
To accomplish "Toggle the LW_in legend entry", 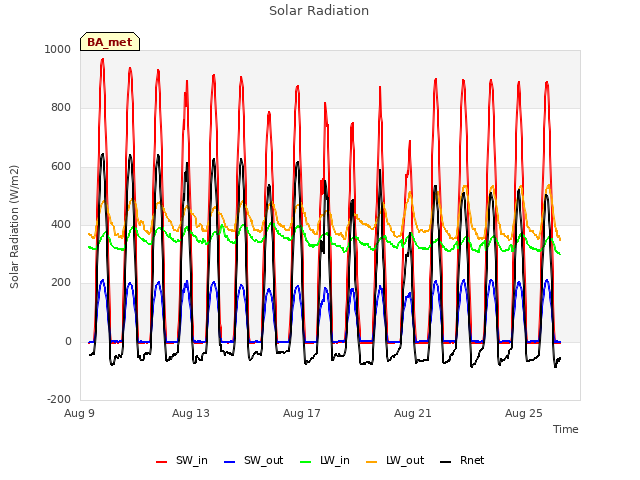I will 325,461.
